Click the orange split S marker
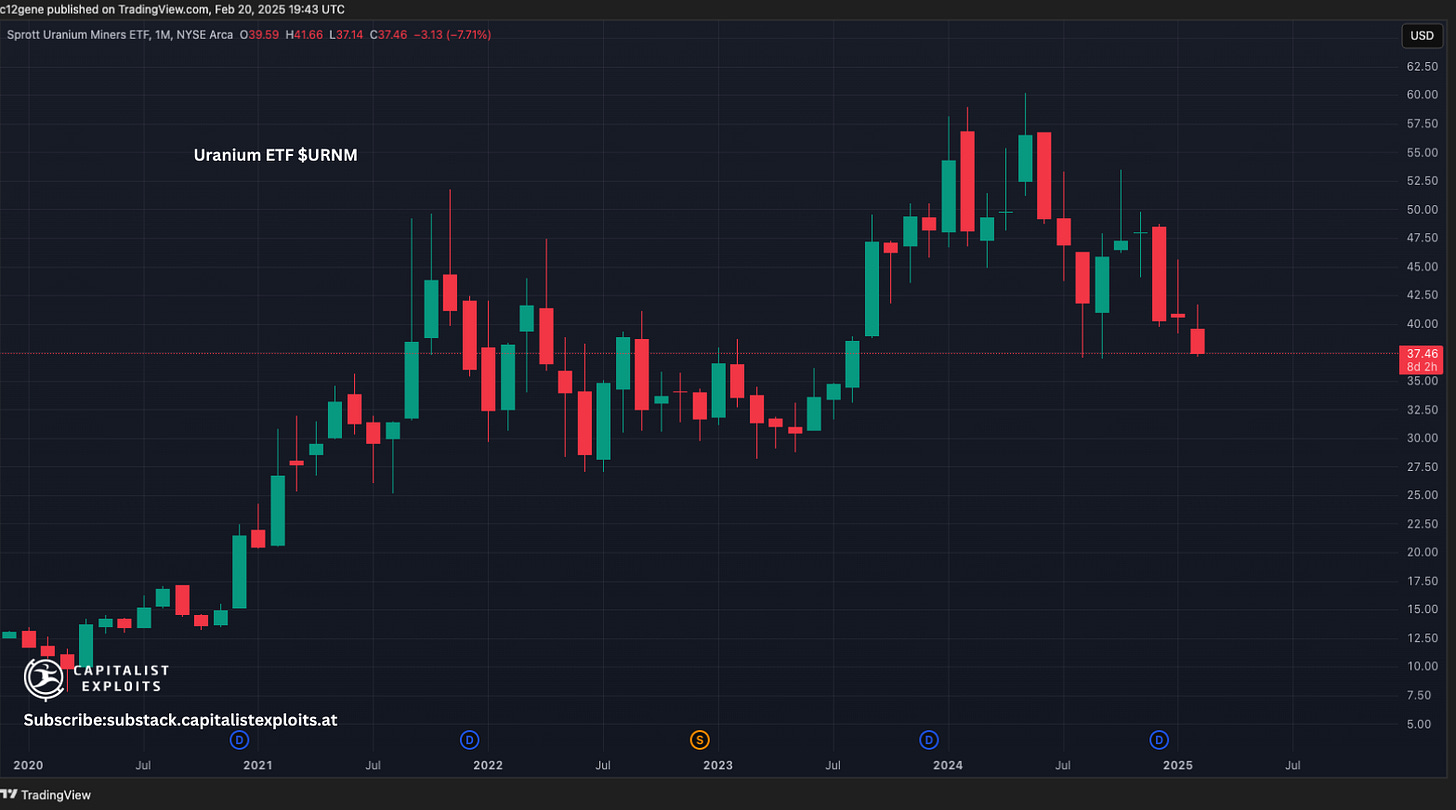1456x810 pixels. (x=699, y=740)
